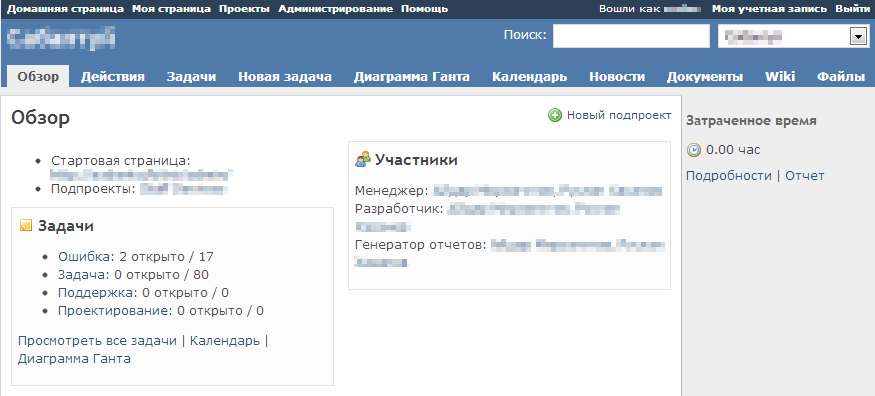Click the Отчет link under spent time
The height and width of the screenshot is (396, 875).
805,176
